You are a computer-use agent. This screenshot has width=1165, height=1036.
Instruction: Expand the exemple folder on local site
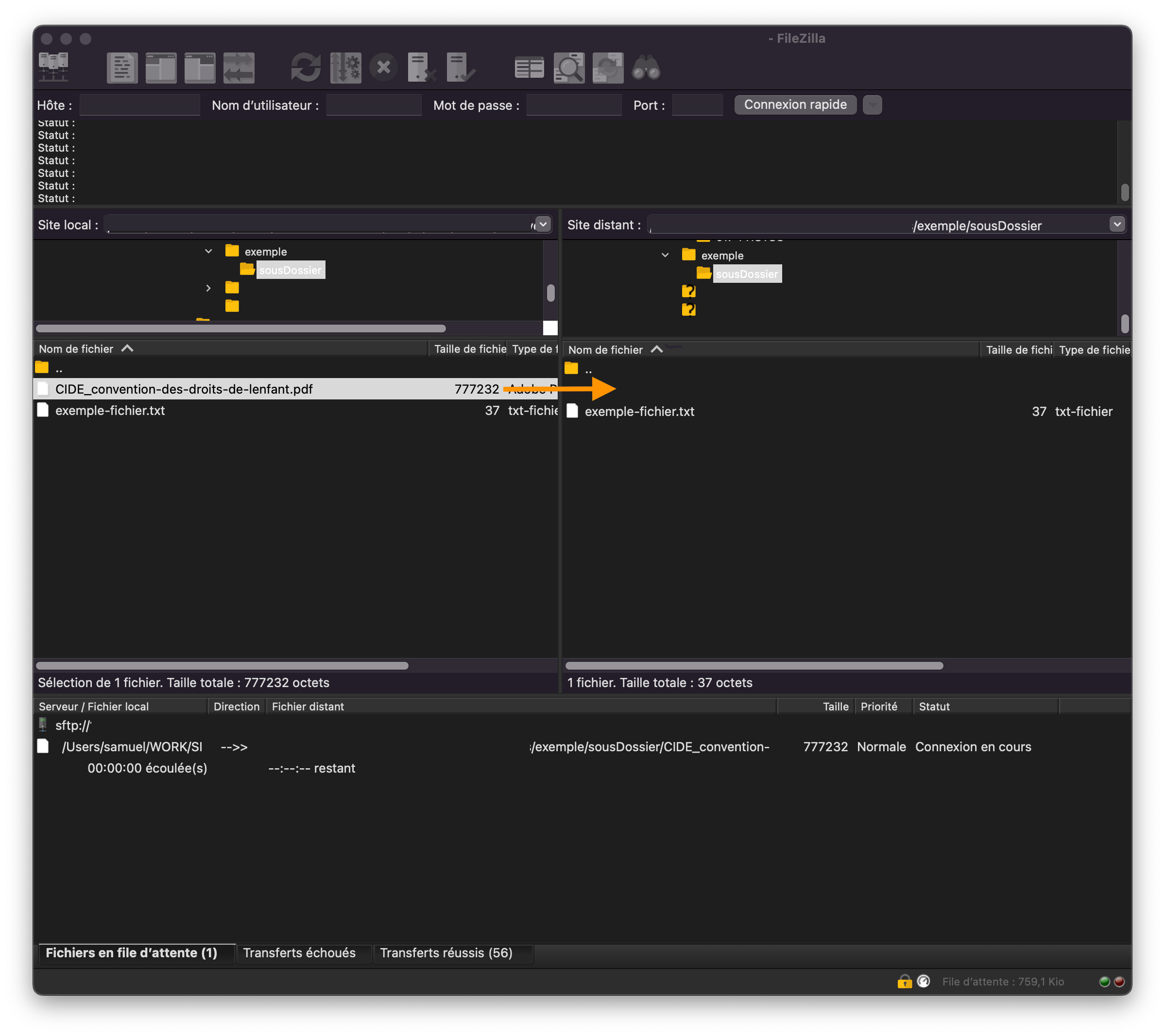208,251
